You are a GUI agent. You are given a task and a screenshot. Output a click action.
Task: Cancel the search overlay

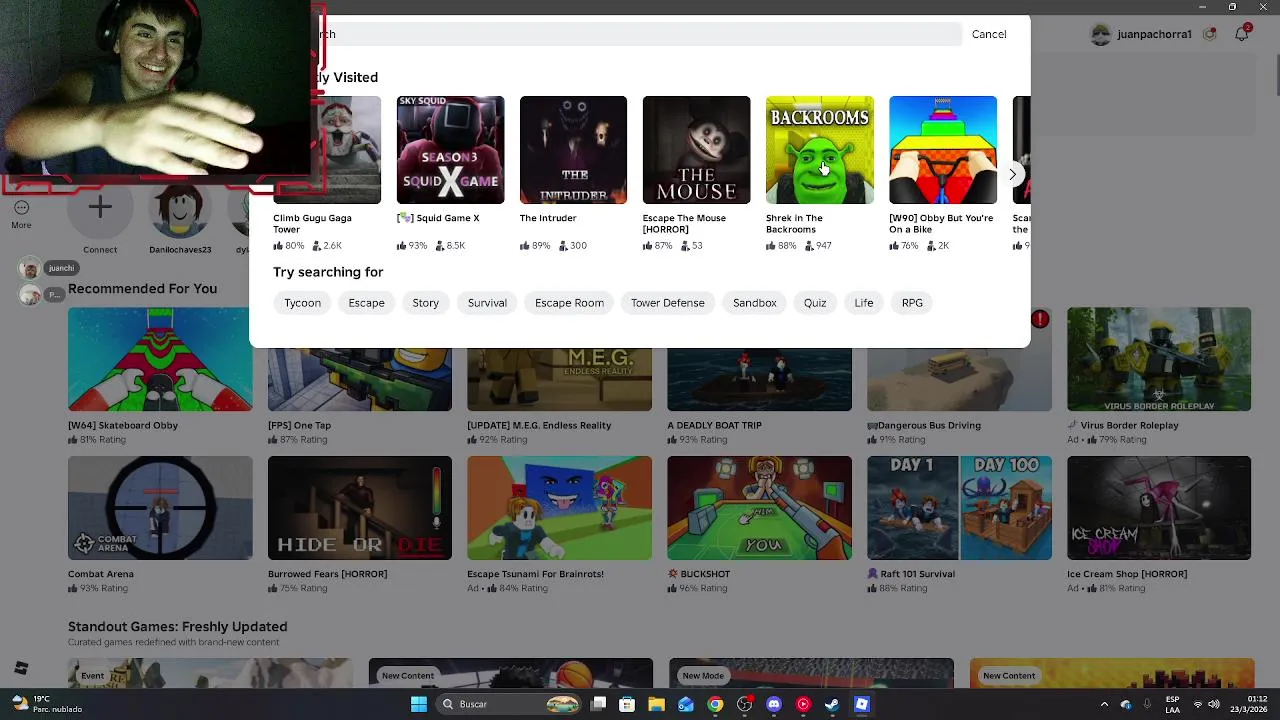(989, 34)
